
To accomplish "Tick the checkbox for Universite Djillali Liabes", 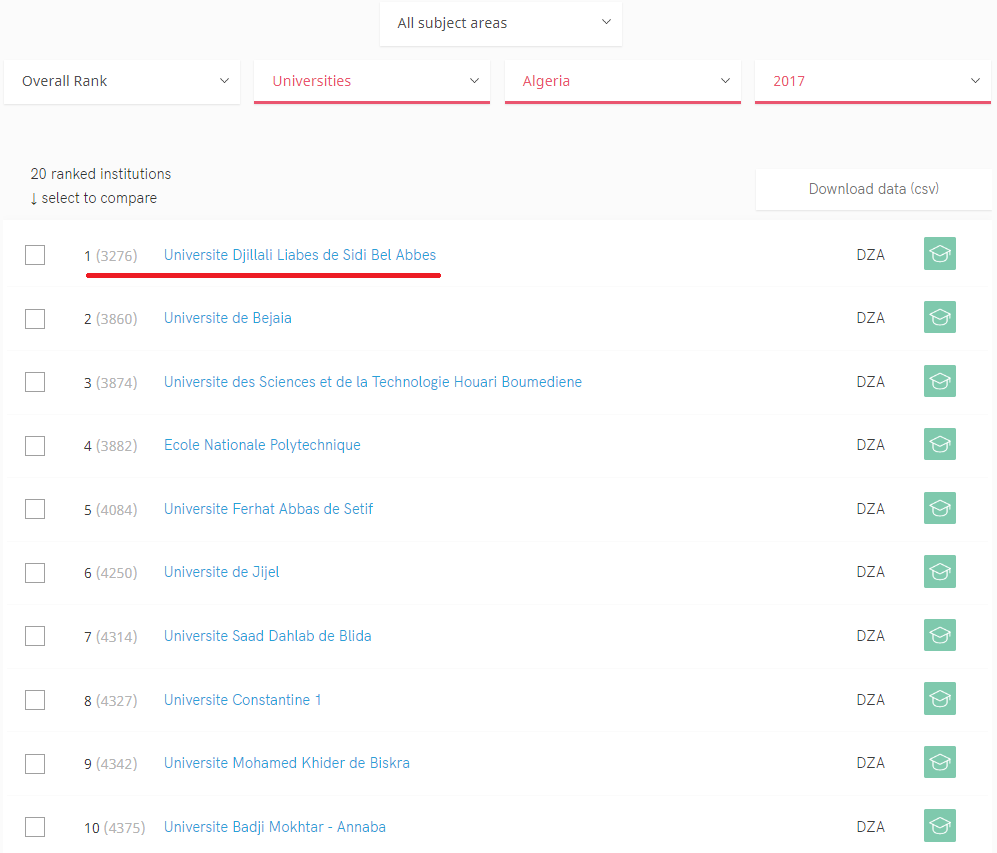I will (35, 255).
